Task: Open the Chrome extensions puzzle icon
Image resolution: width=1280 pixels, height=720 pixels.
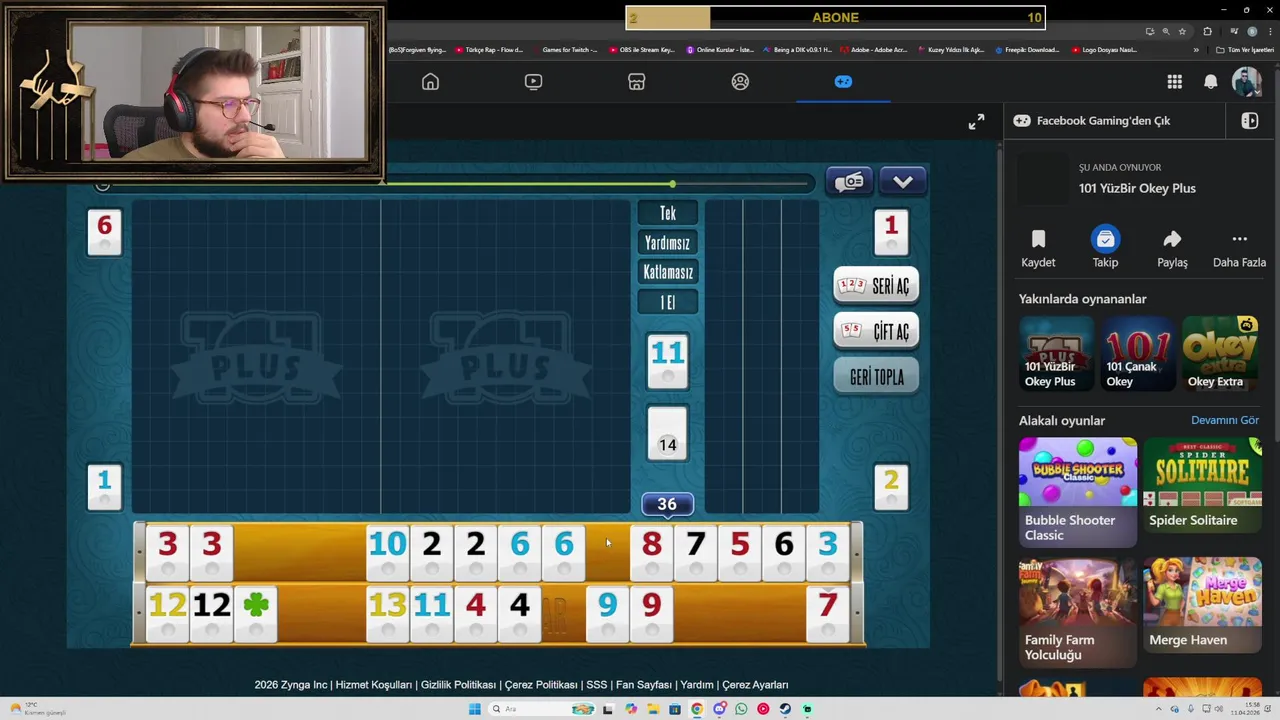Action: point(1207,31)
